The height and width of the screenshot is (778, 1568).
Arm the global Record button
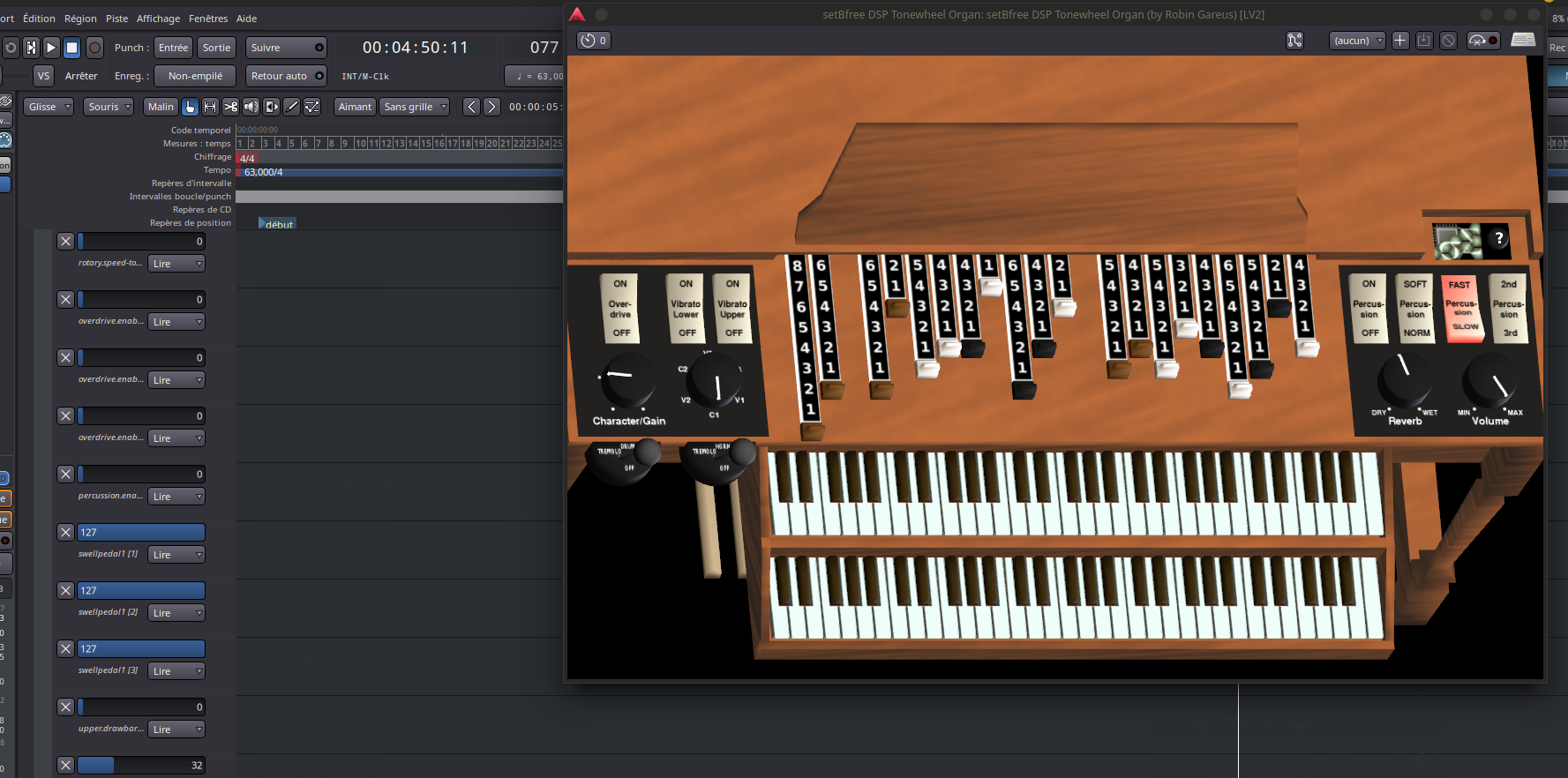(x=94, y=48)
